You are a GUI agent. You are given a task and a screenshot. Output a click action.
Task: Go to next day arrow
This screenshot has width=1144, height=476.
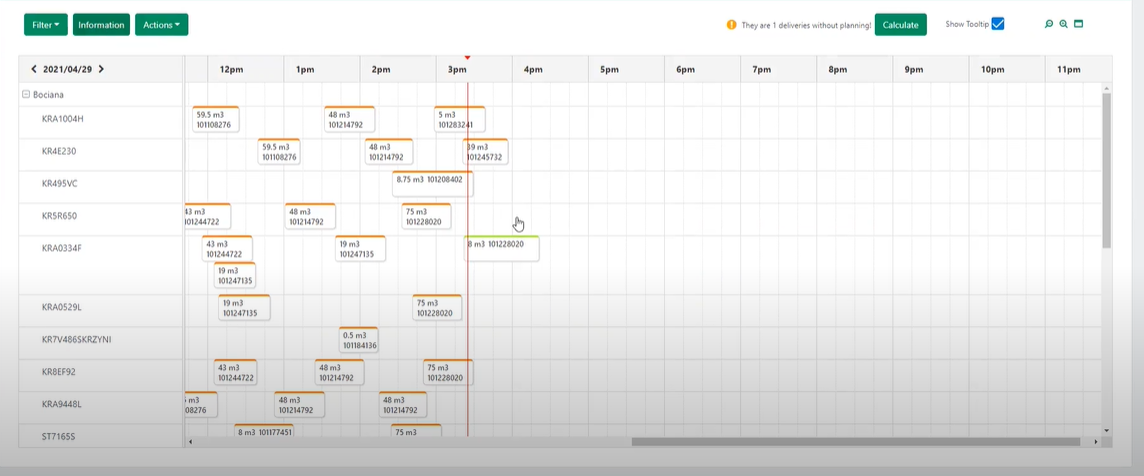(101, 69)
